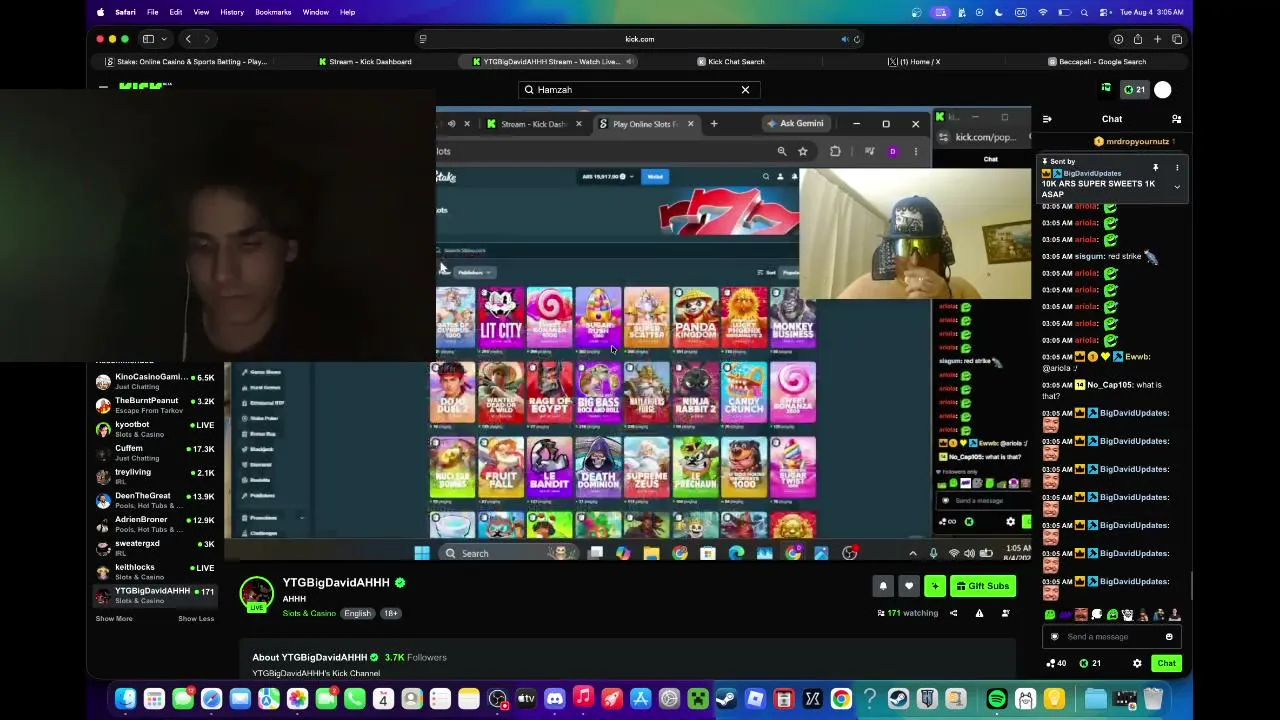Switch to the Stake Online Casino tab
The image size is (1280, 720).
click(x=187, y=62)
